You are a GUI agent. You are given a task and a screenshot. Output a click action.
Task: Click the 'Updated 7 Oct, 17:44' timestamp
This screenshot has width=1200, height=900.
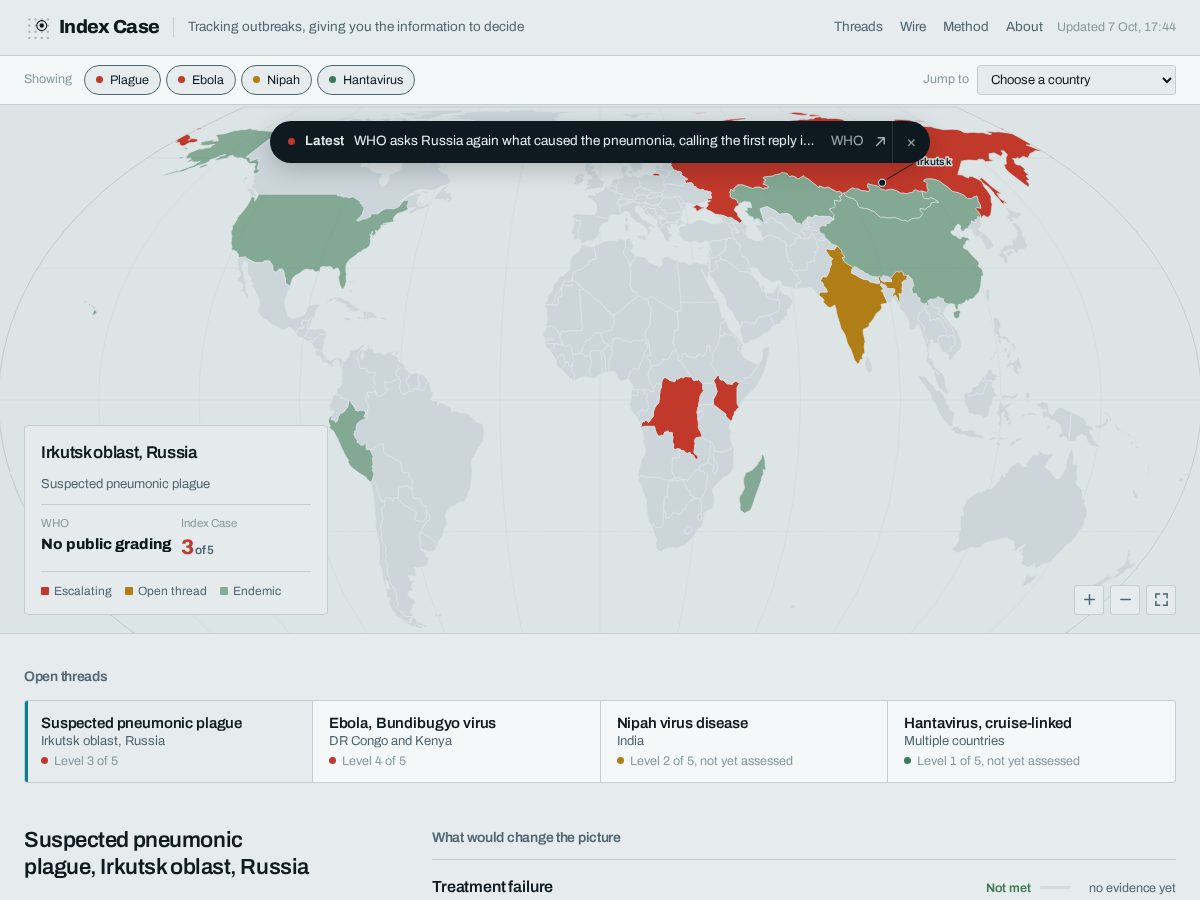pos(1116,27)
